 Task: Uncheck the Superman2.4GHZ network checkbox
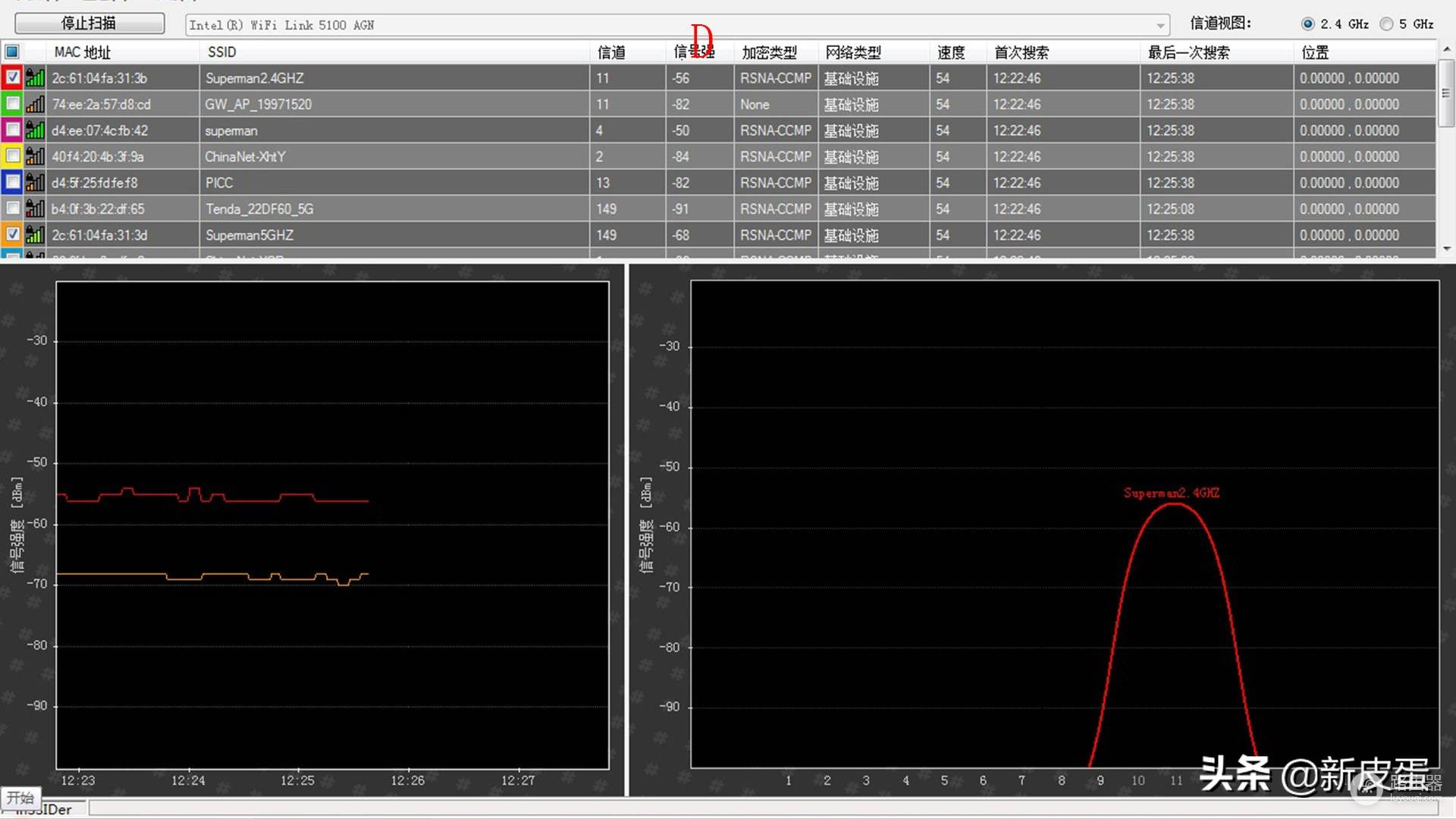point(12,77)
